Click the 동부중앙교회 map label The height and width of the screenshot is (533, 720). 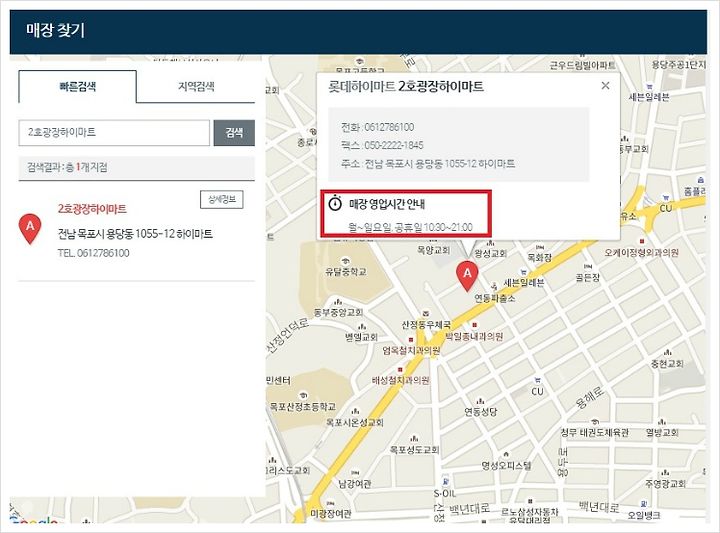[x=338, y=313]
